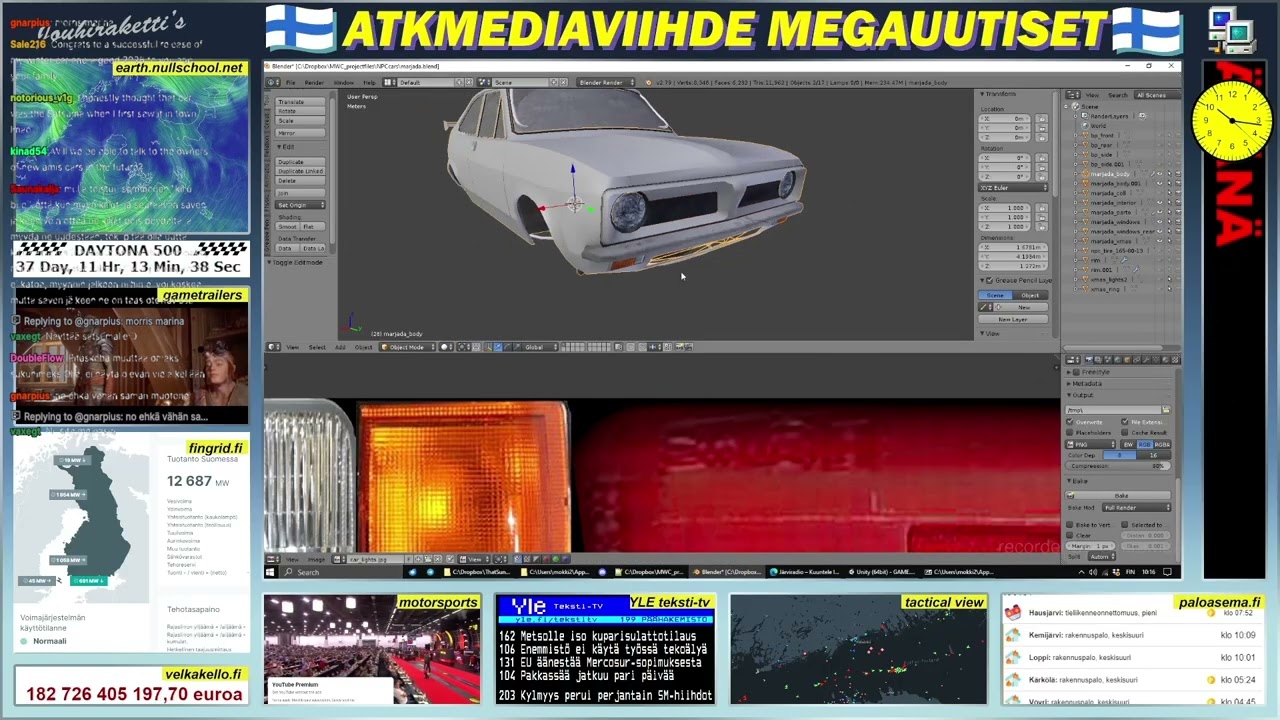Open the XYZ Euler rotation mode dropdown
Image resolution: width=1280 pixels, height=720 pixels.
1013,188
